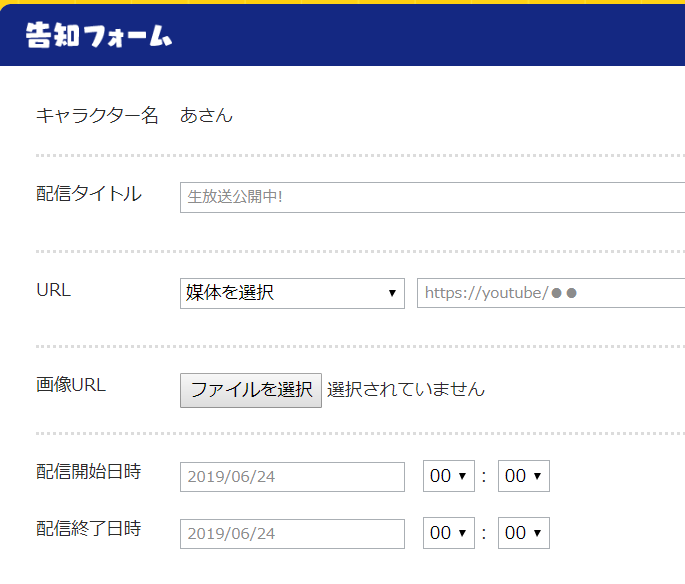
Task: Open the start hour dropdown
Action: click(449, 476)
